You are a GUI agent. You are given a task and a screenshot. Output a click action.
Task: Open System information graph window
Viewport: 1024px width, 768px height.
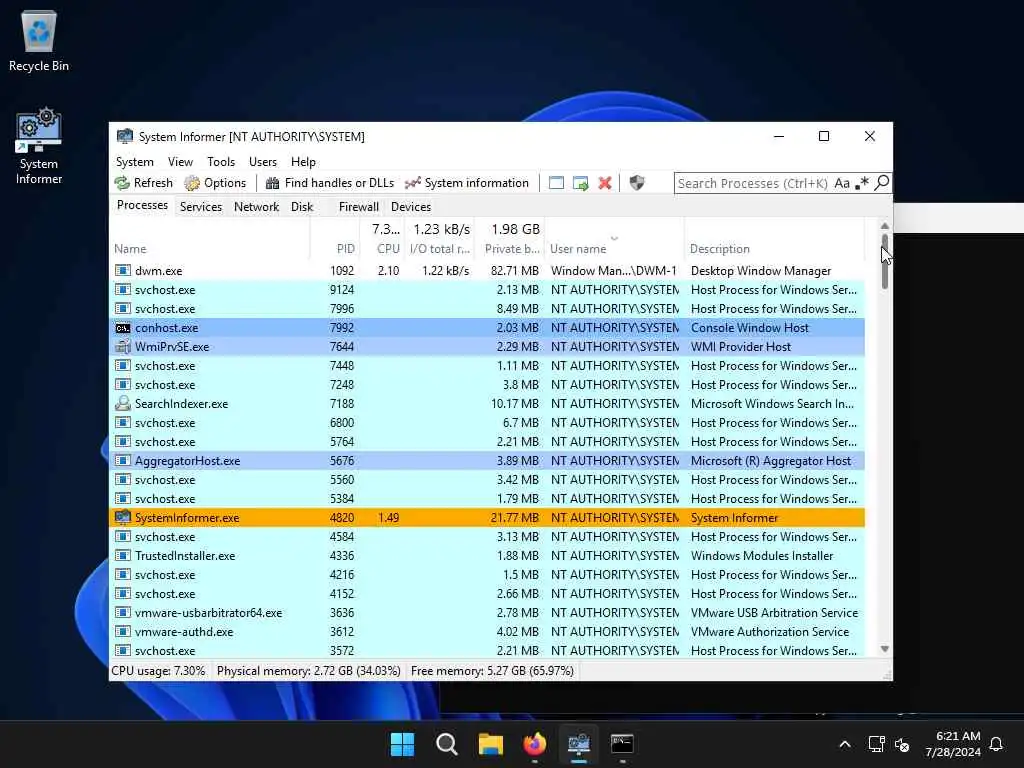(x=467, y=183)
